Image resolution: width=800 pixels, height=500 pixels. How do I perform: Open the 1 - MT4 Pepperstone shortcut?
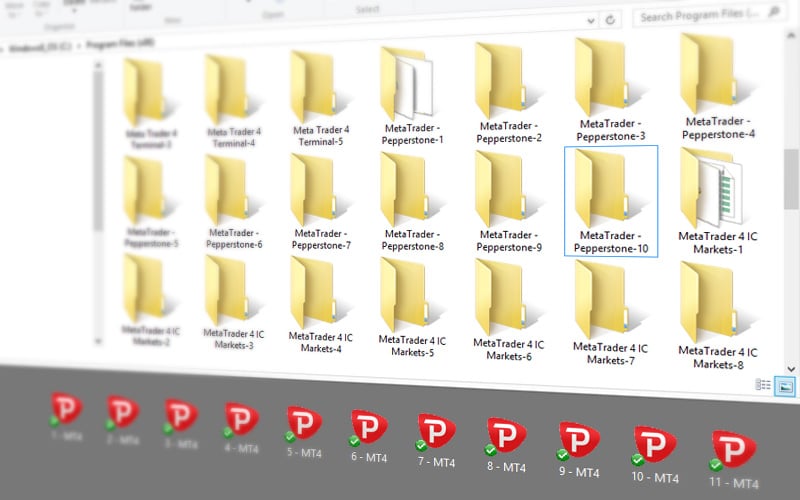click(x=66, y=416)
